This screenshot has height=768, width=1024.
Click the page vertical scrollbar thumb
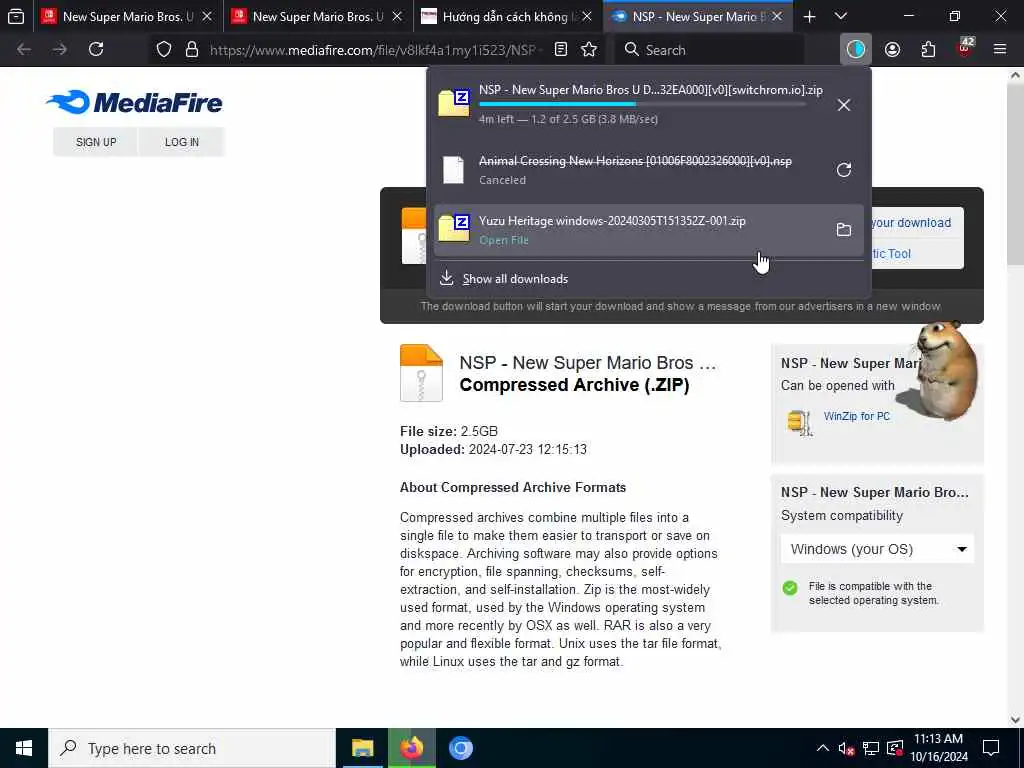pyautogui.click(x=1016, y=174)
